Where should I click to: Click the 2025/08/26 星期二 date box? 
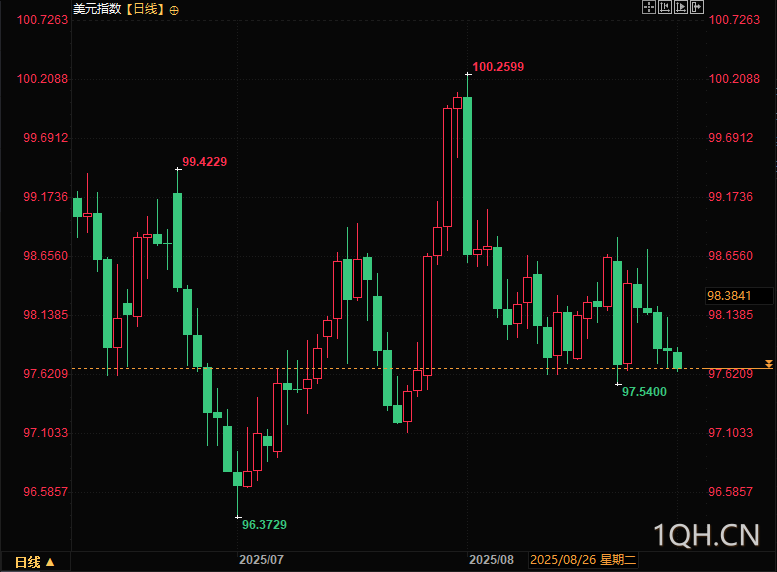[x=583, y=561]
